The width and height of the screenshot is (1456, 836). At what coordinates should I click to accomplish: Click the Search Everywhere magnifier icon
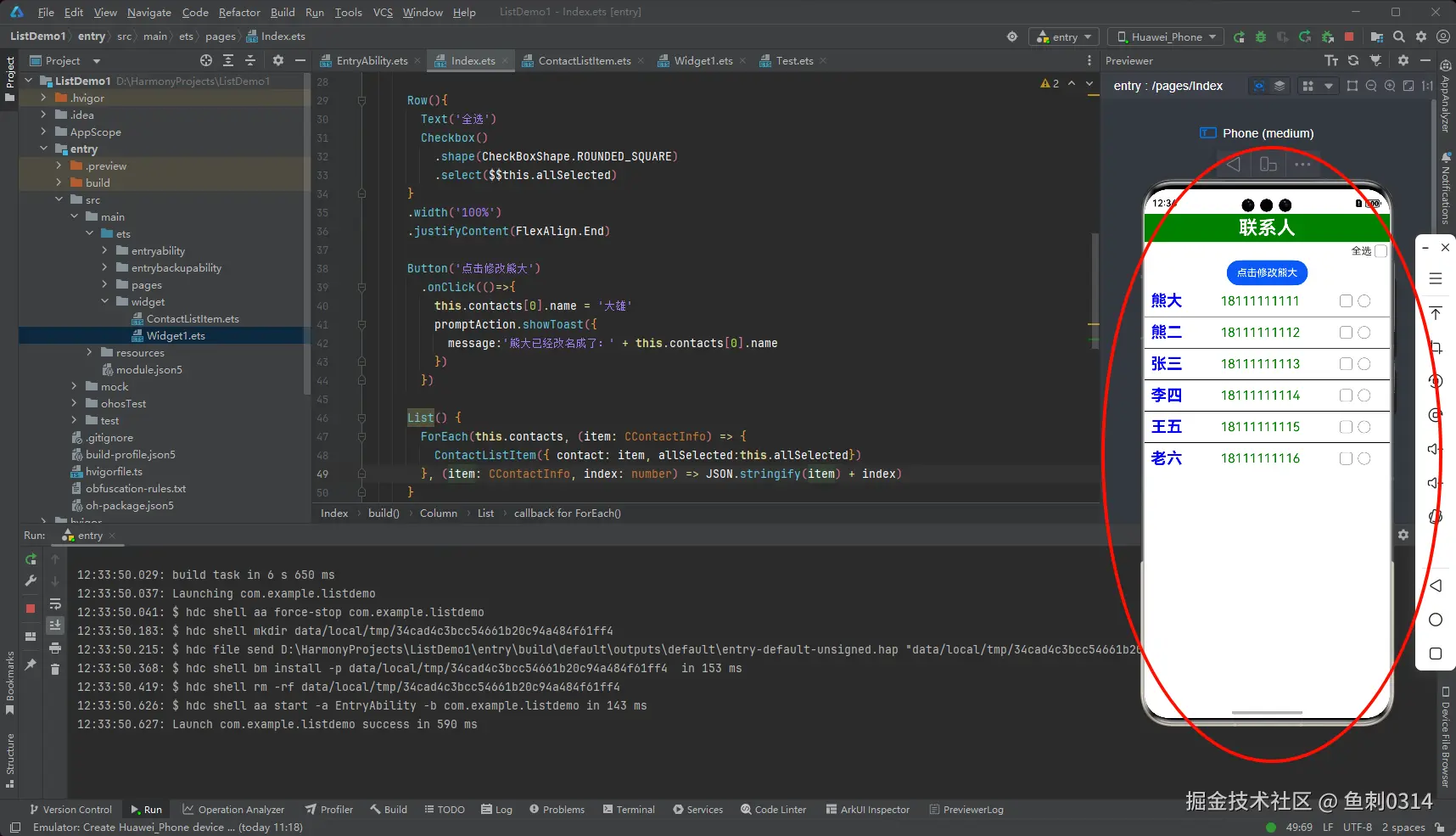(1399, 36)
